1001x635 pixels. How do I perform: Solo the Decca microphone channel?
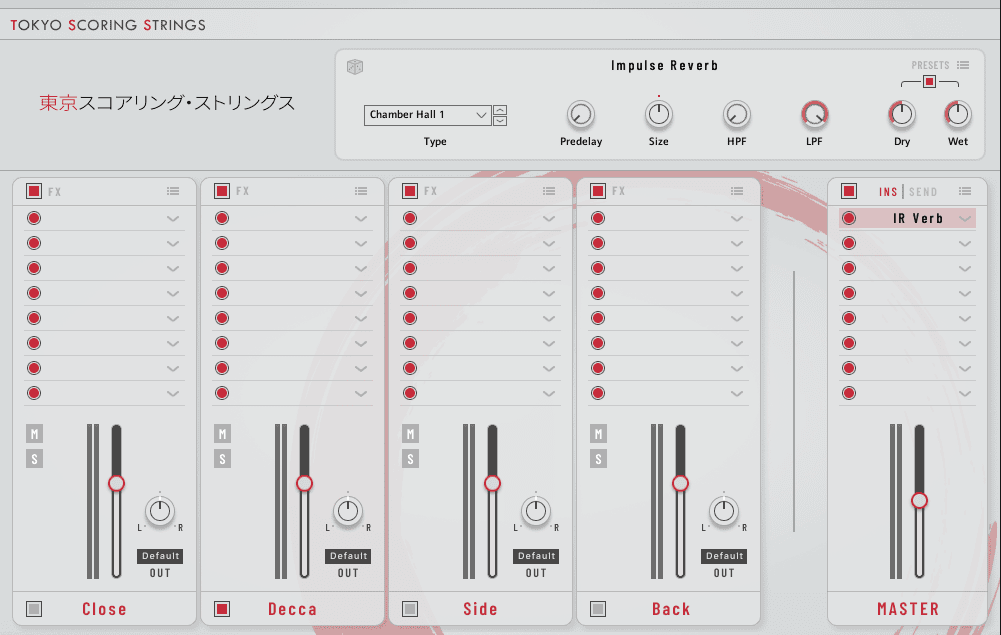(223, 459)
